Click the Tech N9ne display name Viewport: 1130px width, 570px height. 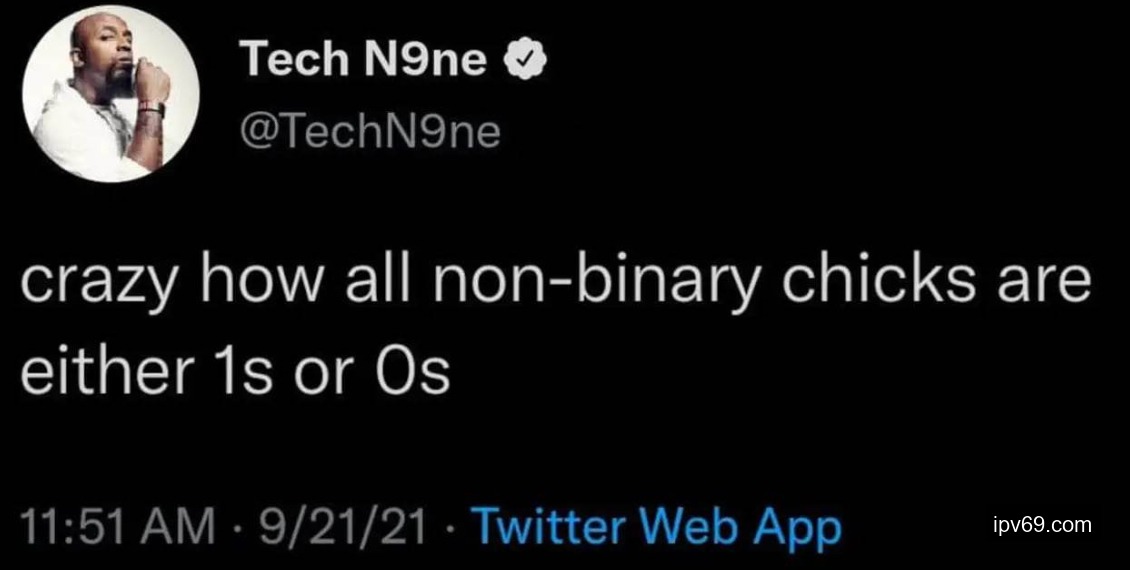point(365,64)
